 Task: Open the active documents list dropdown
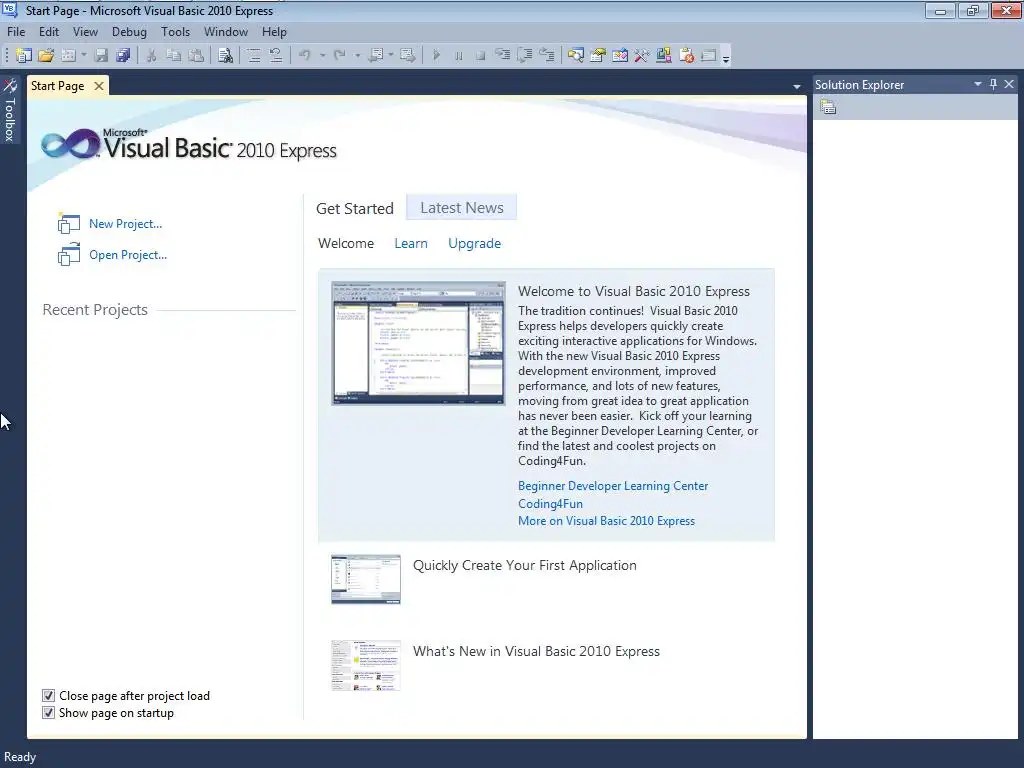796,86
